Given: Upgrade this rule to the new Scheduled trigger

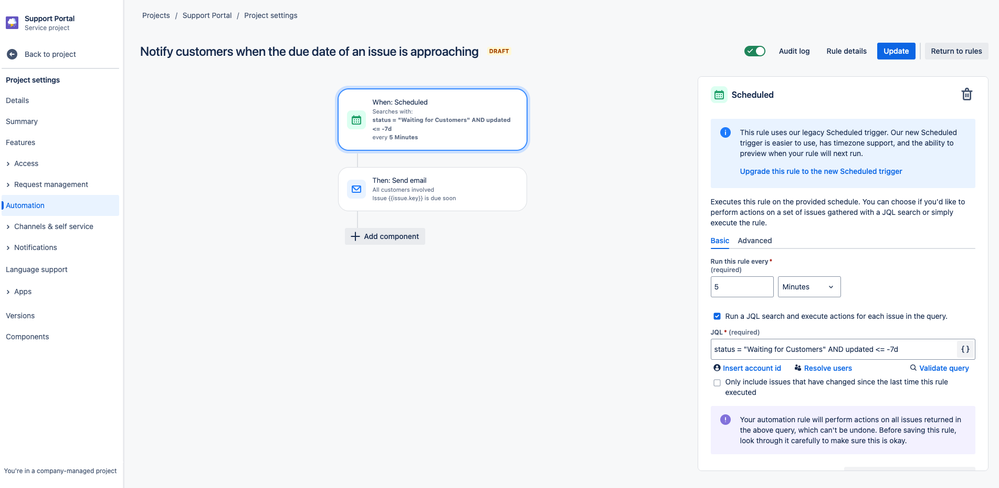Looking at the screenshot, I should (x=821, y=171).
